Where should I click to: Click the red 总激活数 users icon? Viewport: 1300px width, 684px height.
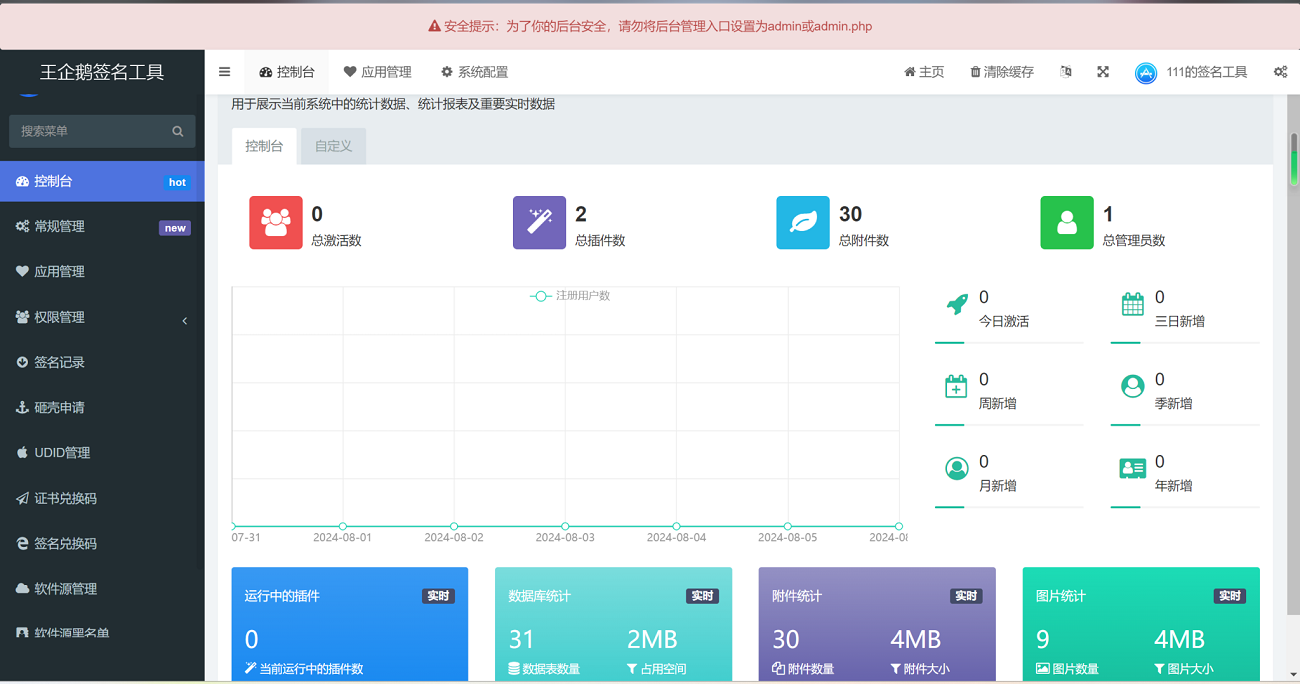click(x=275, y=222)
